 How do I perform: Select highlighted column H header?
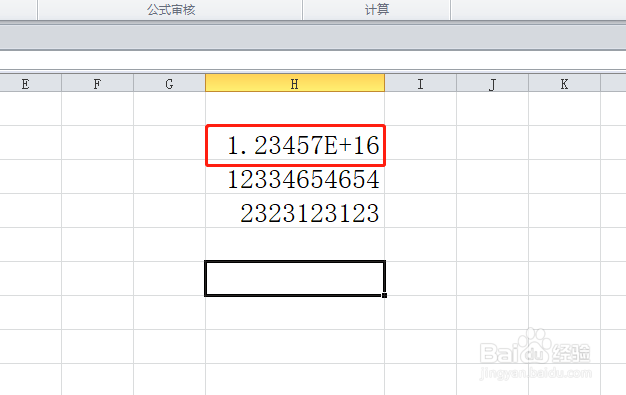[x=295, y=83]
